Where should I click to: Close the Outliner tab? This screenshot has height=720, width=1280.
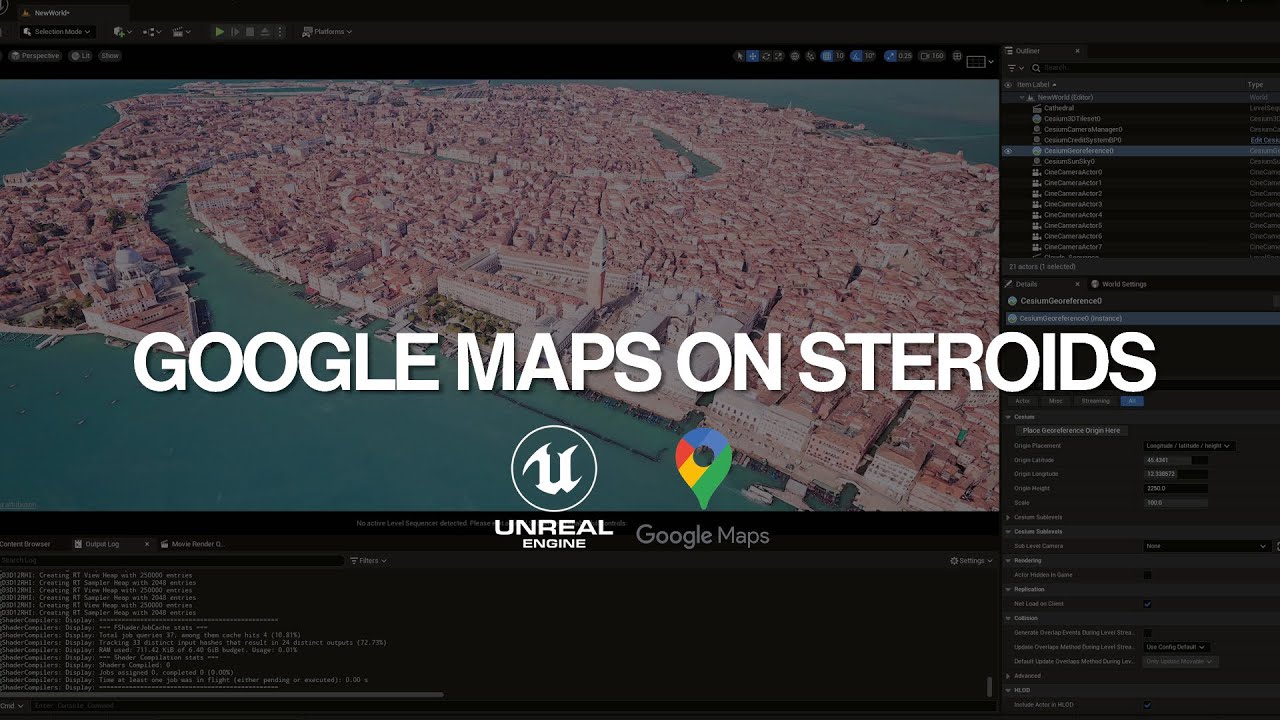coord(1077,51)
